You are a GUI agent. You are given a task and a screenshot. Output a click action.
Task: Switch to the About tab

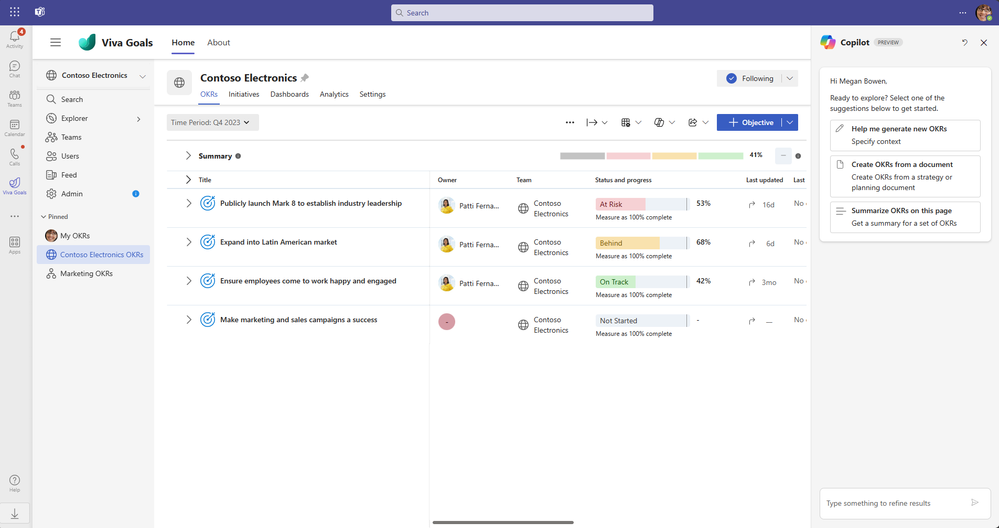(219, 43)
